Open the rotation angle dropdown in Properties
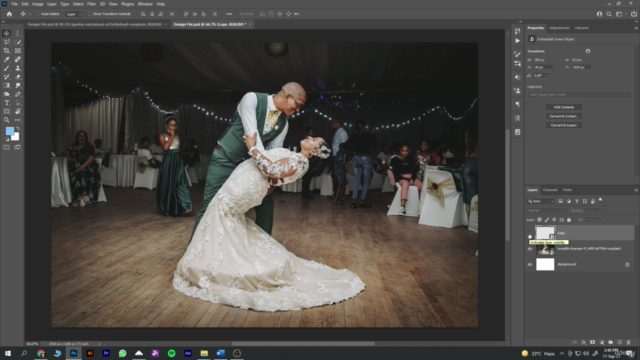 point(548,76)
